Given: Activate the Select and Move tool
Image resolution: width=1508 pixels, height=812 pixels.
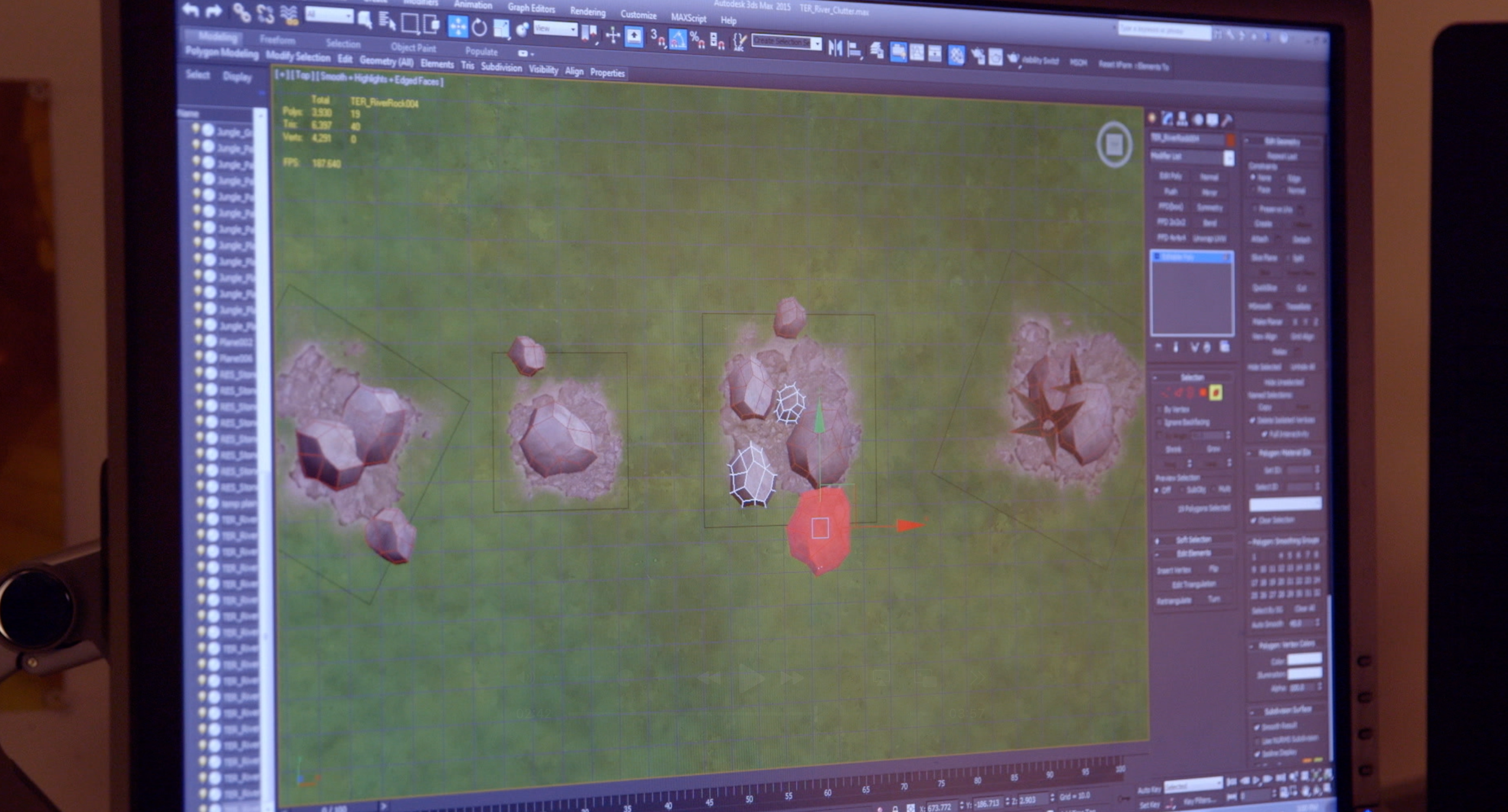Looking at the screenshot, I should point(457,27).
